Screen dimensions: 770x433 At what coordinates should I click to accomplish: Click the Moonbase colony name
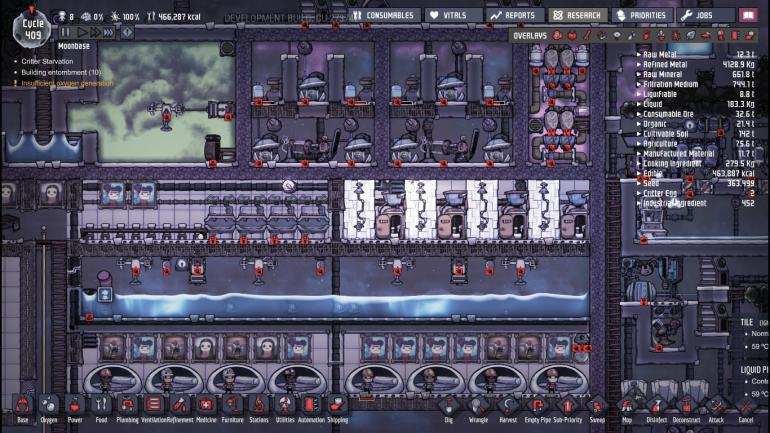[x=74, y=46]
